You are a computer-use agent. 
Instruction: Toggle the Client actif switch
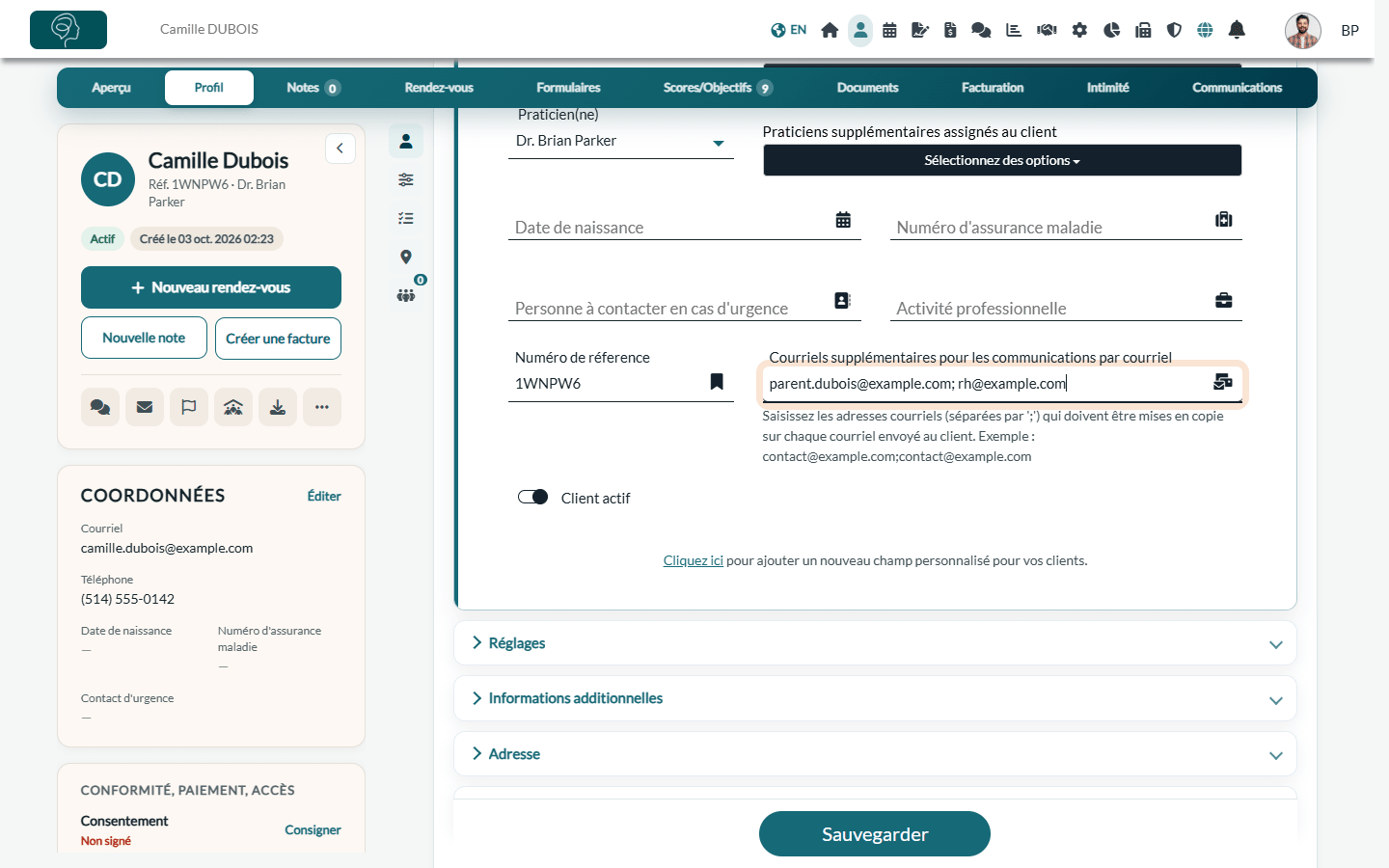point(532,497)
